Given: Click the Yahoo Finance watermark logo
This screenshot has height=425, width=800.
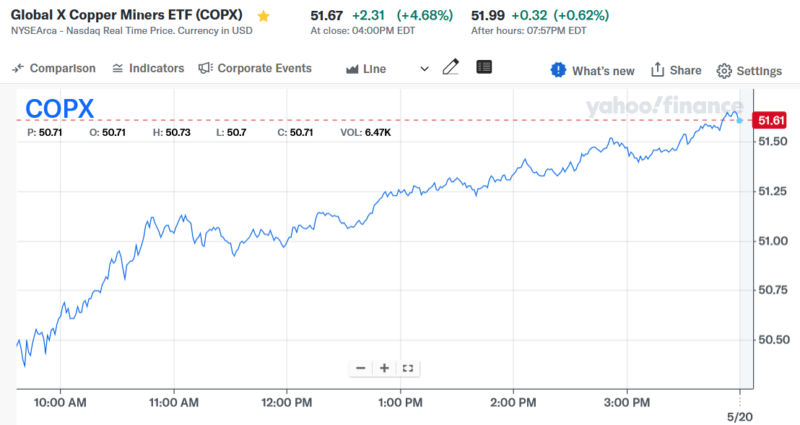Looking at the screenshot, I should [x=664, y=106].
